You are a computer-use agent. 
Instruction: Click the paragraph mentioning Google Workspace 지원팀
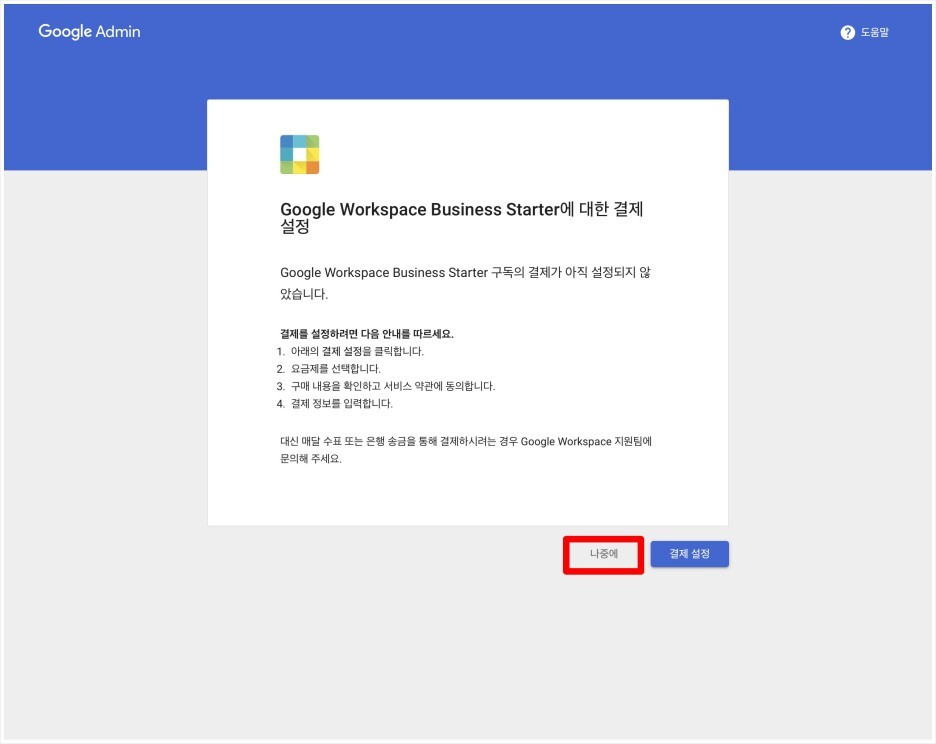(466, 450)
